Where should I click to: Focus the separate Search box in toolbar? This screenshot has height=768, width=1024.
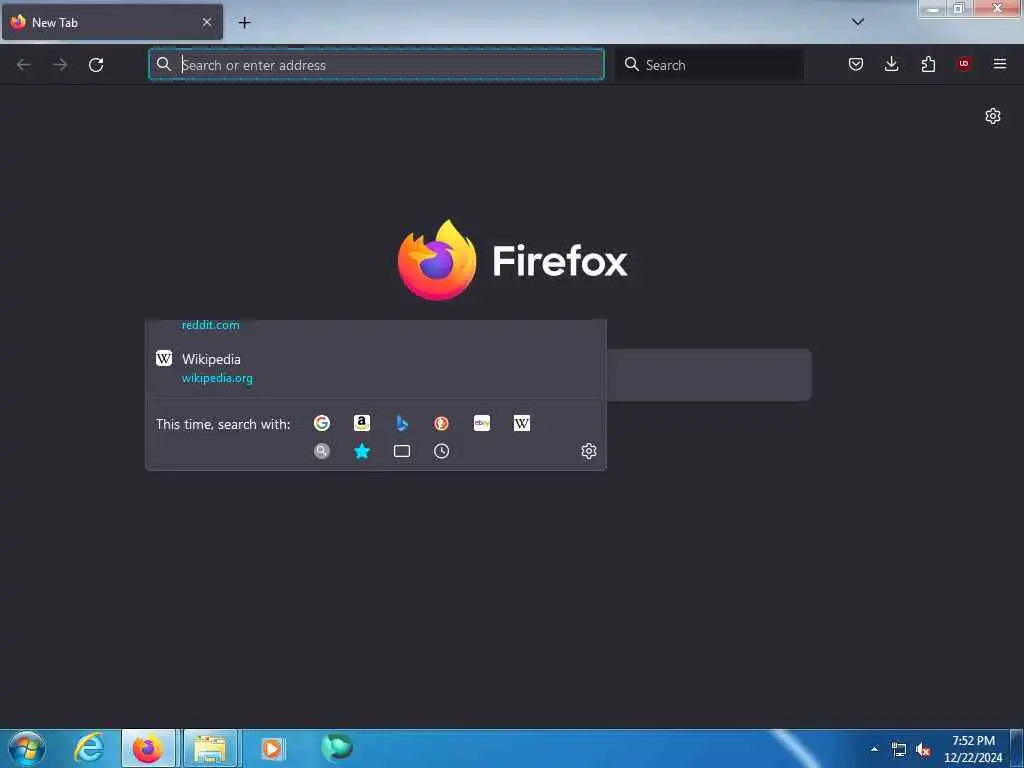711,65
